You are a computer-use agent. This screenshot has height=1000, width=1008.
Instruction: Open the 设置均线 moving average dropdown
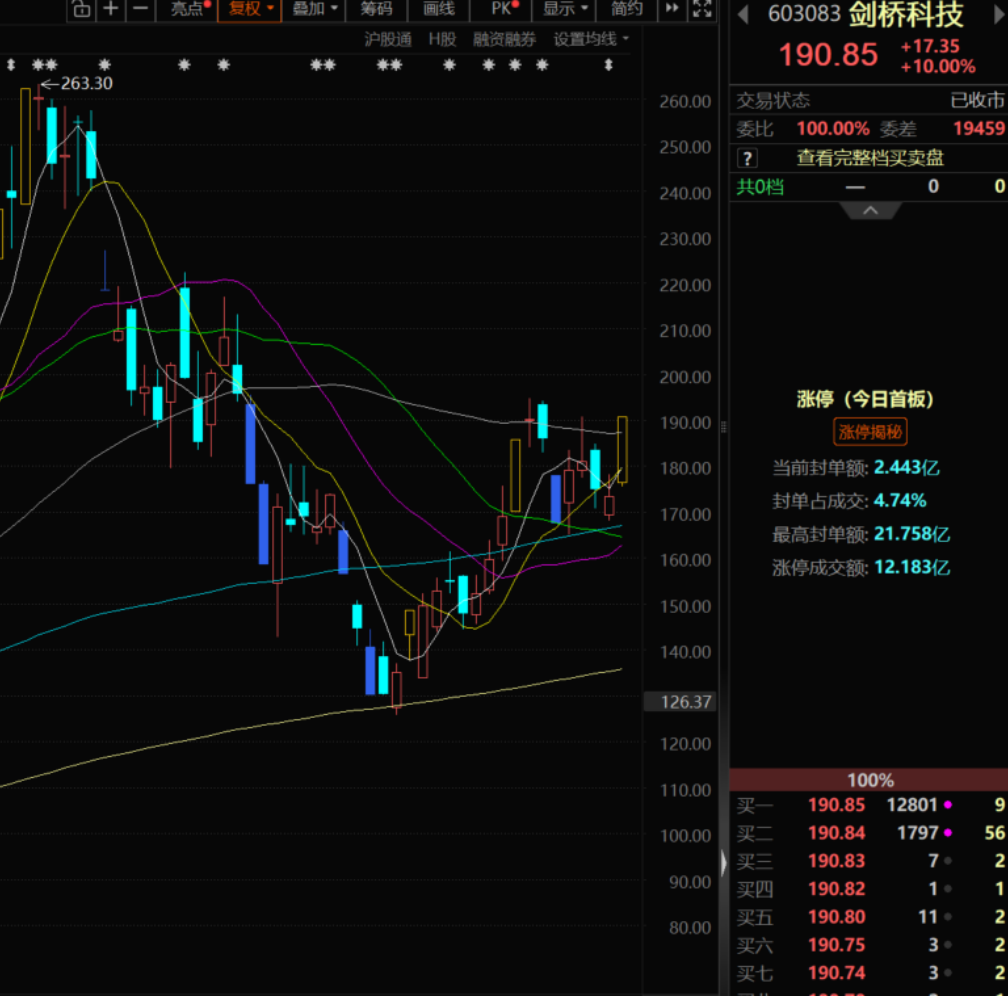click(591, 40)
